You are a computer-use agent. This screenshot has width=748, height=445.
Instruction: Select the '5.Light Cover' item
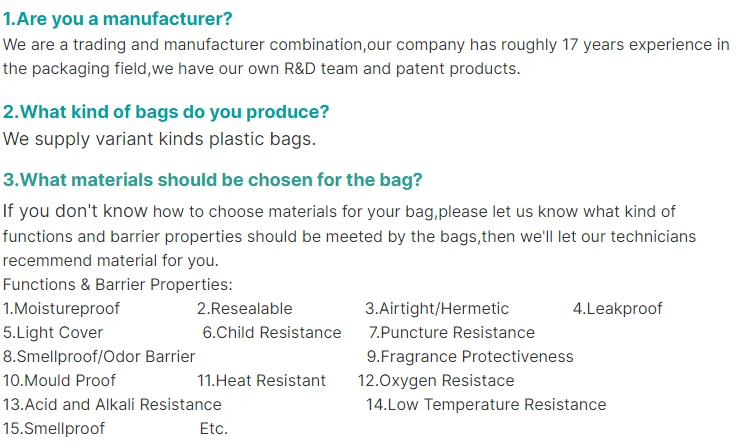53,332
